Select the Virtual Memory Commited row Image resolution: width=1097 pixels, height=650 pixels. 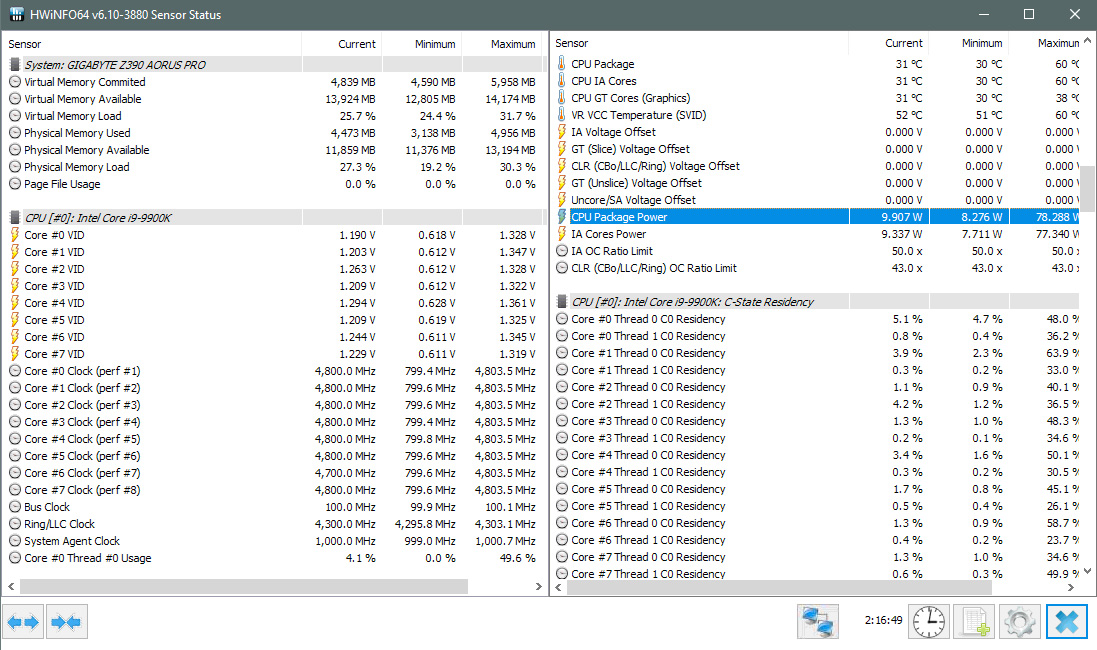tap(273, 82)
